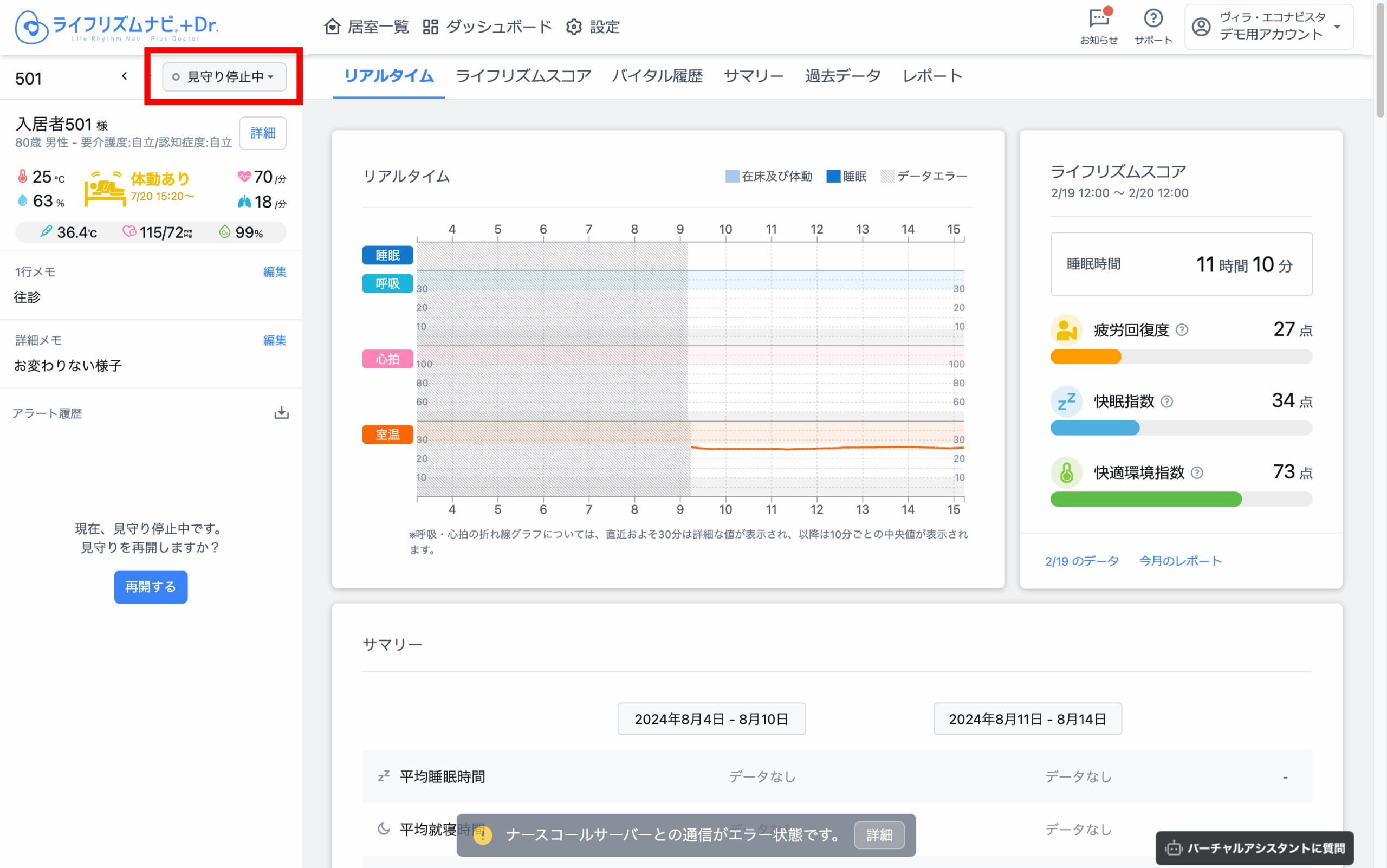
Task: Toggle the 心拍 graph row label
Action: pyautogui.click(x=387, y=359)
